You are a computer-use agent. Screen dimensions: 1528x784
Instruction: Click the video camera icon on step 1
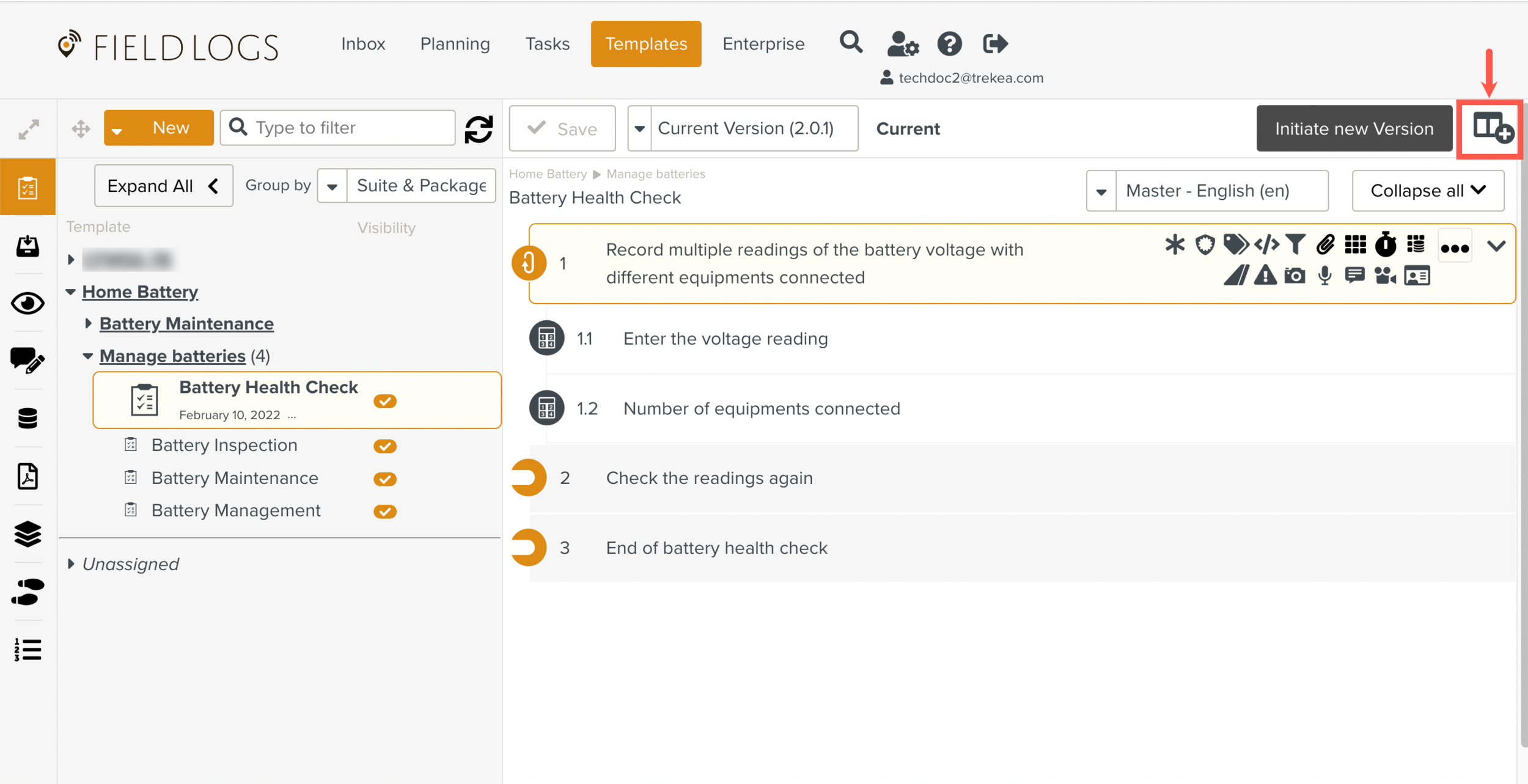tap(1385, 276)
